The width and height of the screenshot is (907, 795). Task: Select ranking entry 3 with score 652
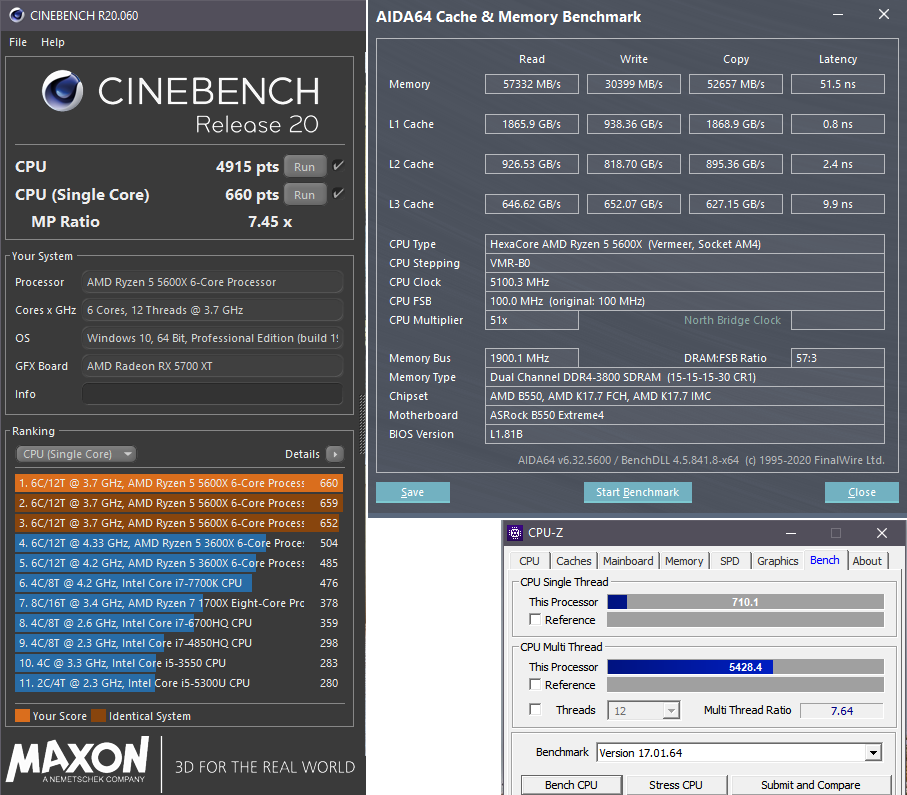pyautogui.click(x=179, y=523)
